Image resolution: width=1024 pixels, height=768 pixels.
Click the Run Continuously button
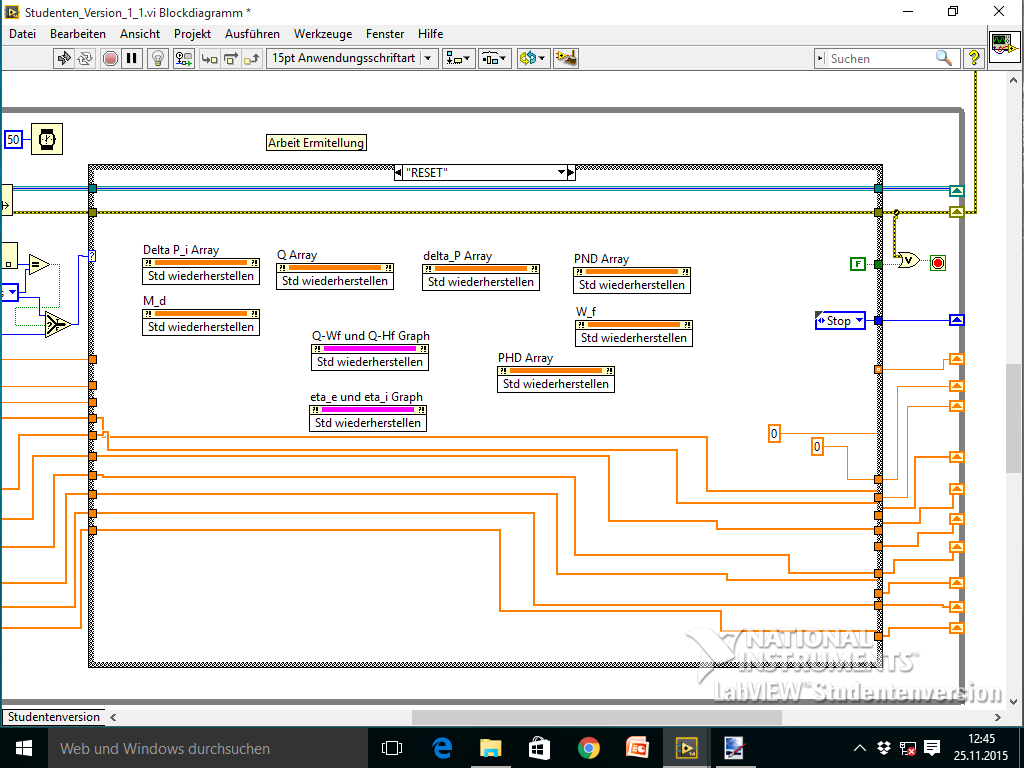pos(86,58)
